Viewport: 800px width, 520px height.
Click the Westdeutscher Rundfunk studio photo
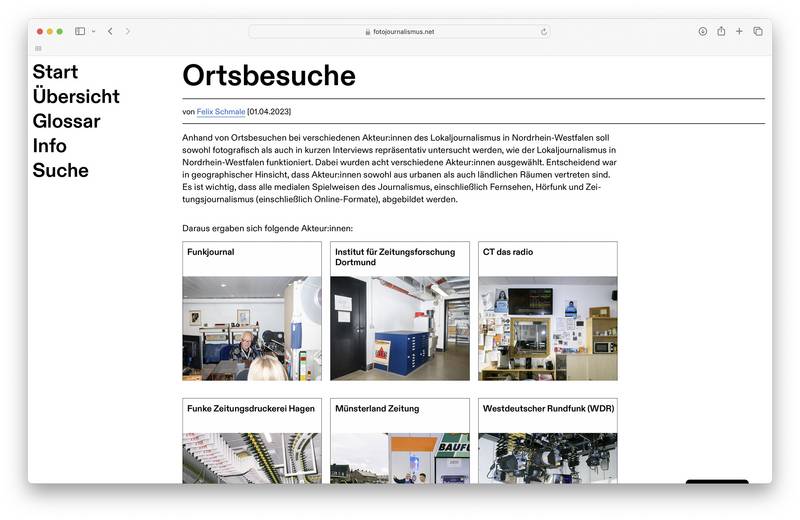[548, 458]
